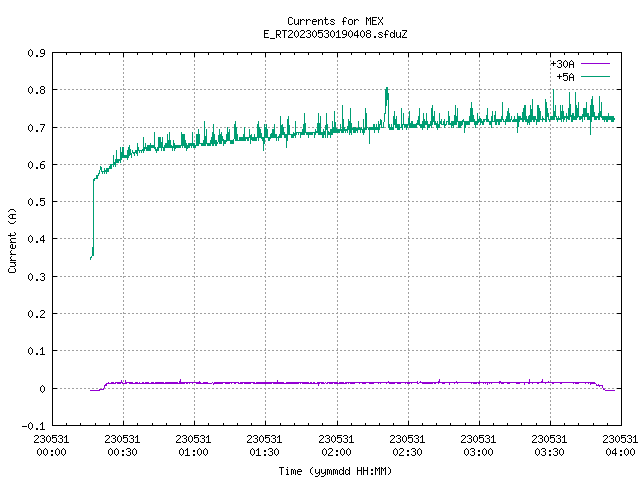
Task: Click the +30A ramp-down near the trace's end
Action: click(600, 386)
